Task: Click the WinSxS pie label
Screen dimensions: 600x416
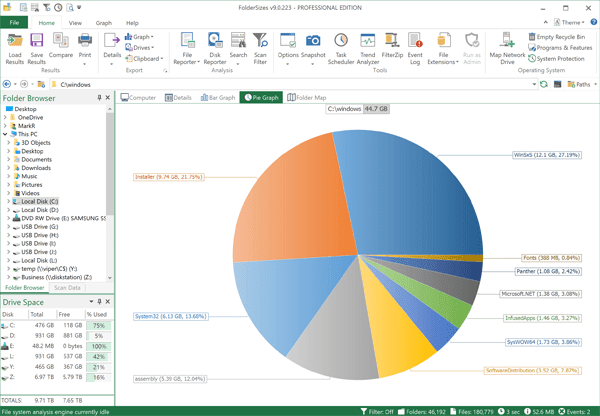Action: click(x=547, y=155)
